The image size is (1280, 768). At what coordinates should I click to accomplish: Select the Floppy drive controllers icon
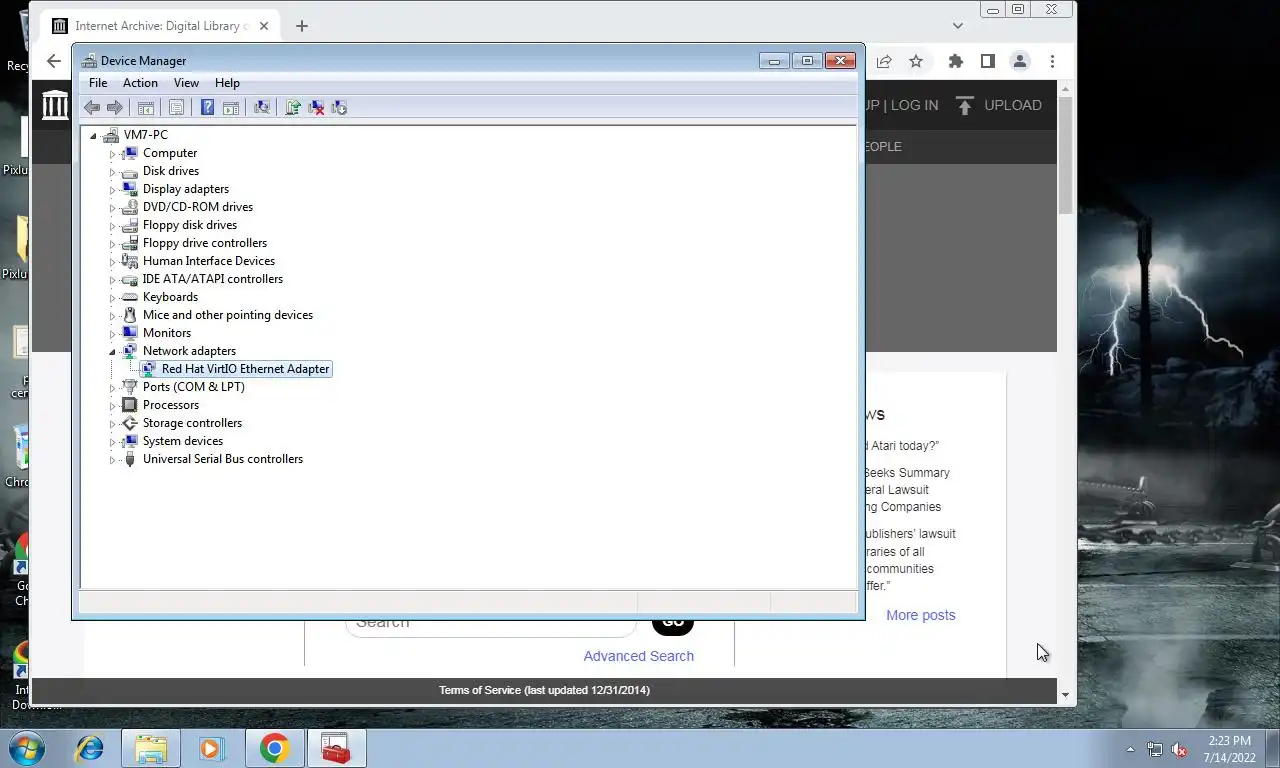pos(129,243)
